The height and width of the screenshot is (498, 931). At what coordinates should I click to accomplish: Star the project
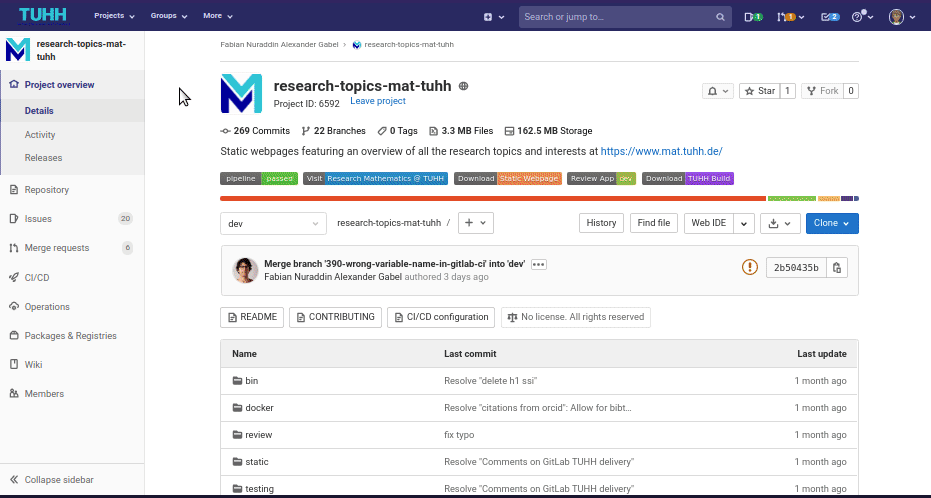[x=759, y=91]
